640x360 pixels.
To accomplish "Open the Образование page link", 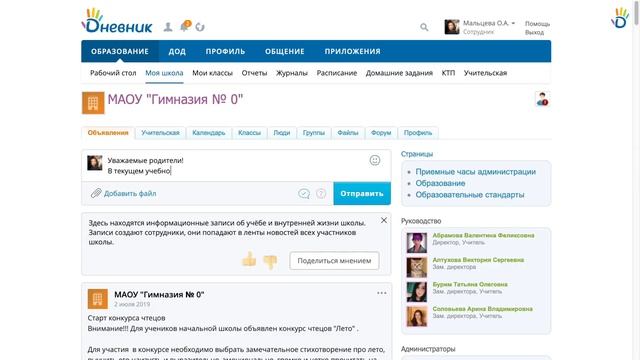I will pyautogui.click(x=440, y=183).
